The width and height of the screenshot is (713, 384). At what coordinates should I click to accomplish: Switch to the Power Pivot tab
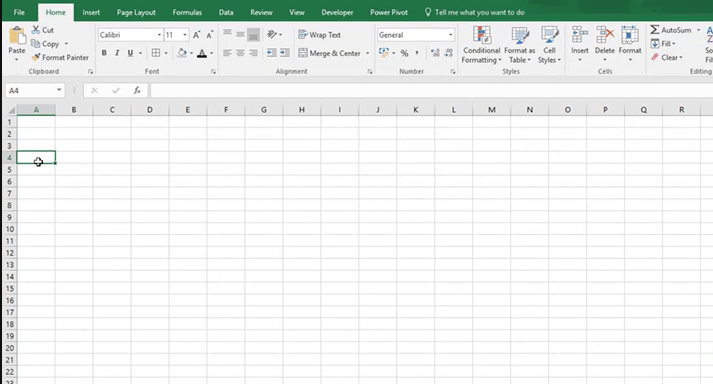389,12
